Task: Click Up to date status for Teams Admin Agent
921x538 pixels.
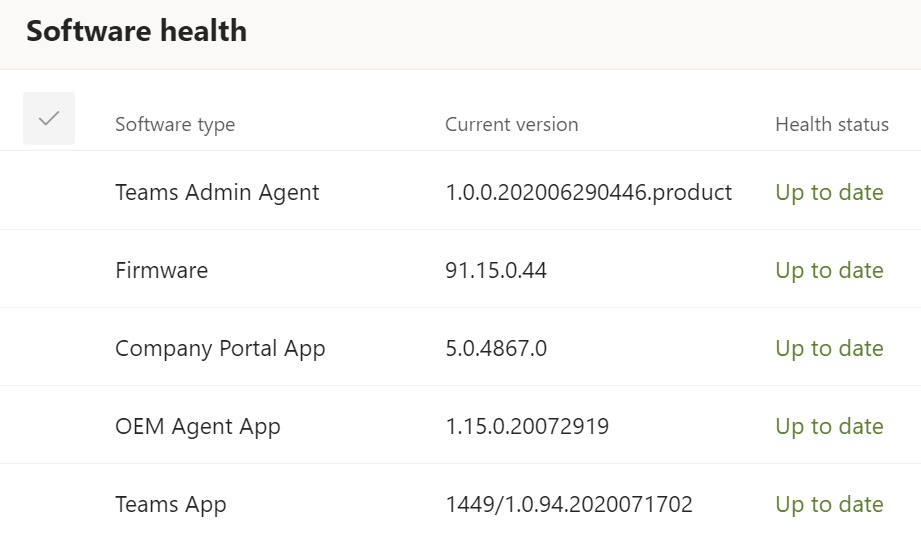Action: coord(829,192)
